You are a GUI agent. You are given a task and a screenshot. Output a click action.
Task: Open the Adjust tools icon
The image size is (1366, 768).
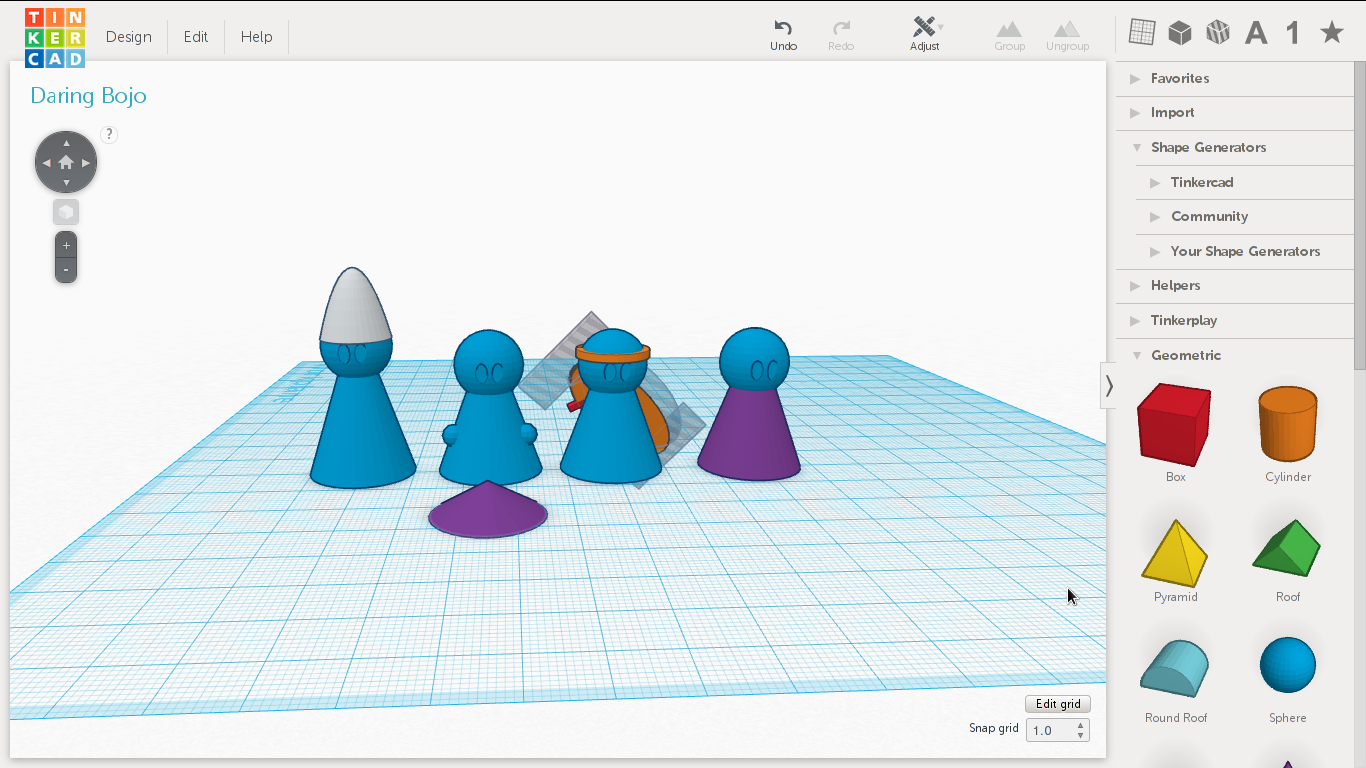point(925,27)
